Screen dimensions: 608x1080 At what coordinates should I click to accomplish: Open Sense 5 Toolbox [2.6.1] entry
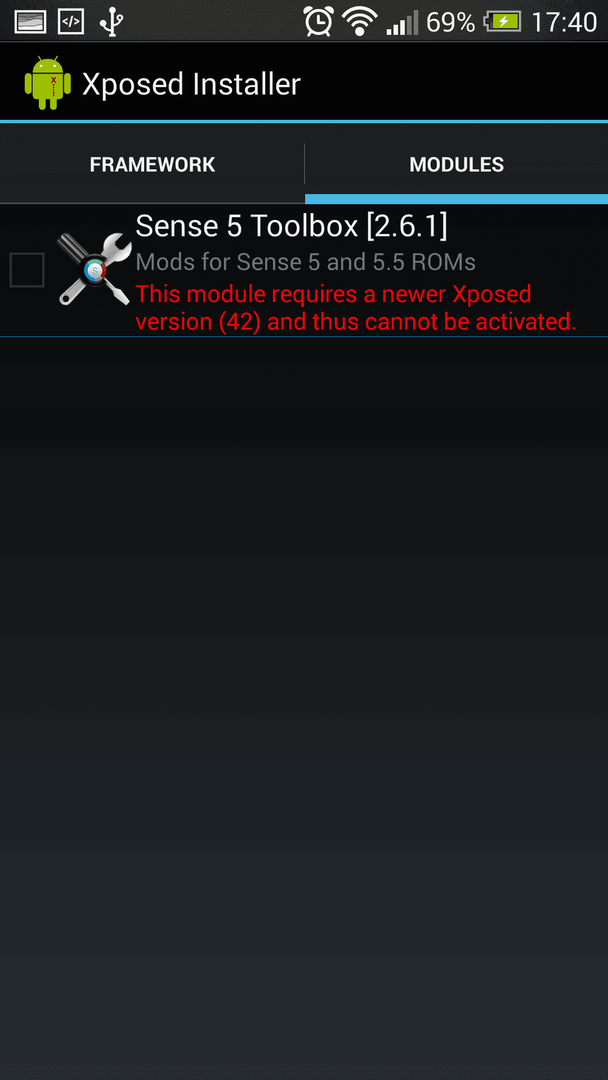(x=304, y=270)
